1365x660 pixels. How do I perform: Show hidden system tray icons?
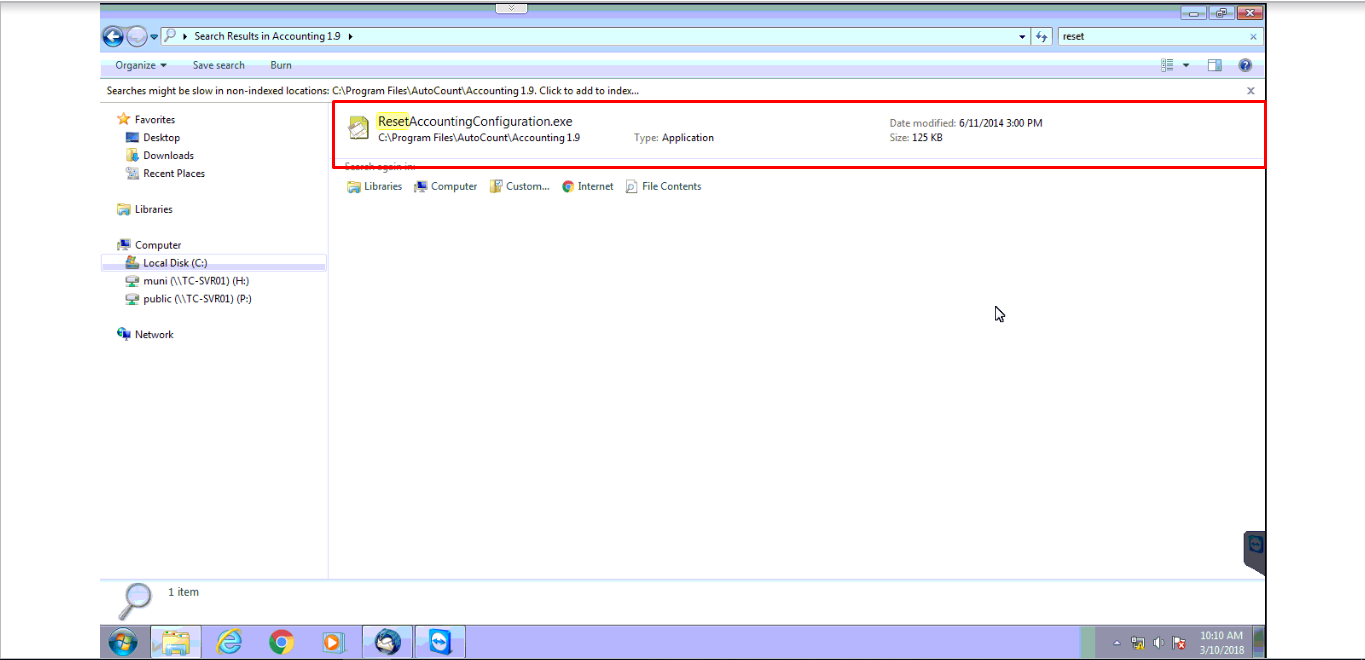[1117, 643]
